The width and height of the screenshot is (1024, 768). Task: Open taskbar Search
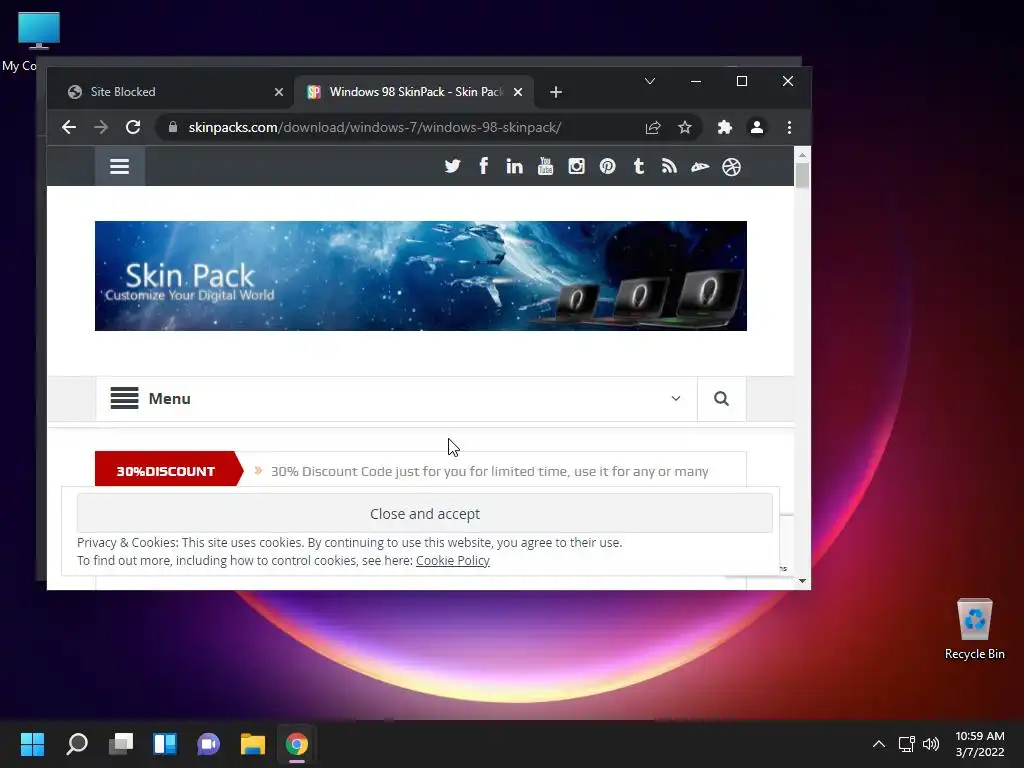76,744
